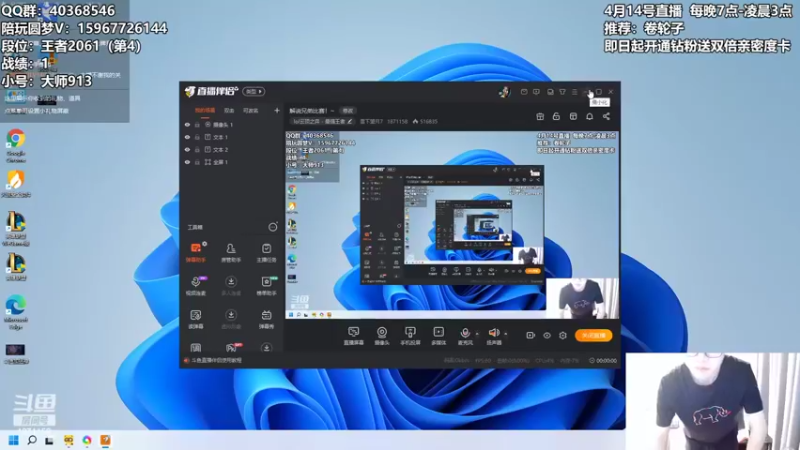
Task: Add a 多媒体 media source
Action: pos(438,336)
